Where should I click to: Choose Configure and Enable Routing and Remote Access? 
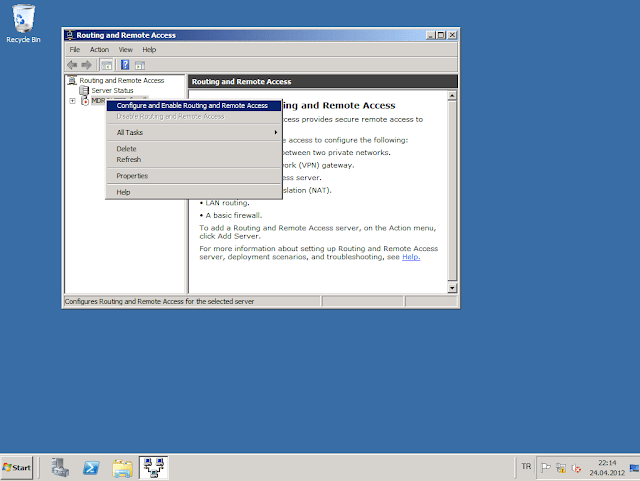coord(192,105)
